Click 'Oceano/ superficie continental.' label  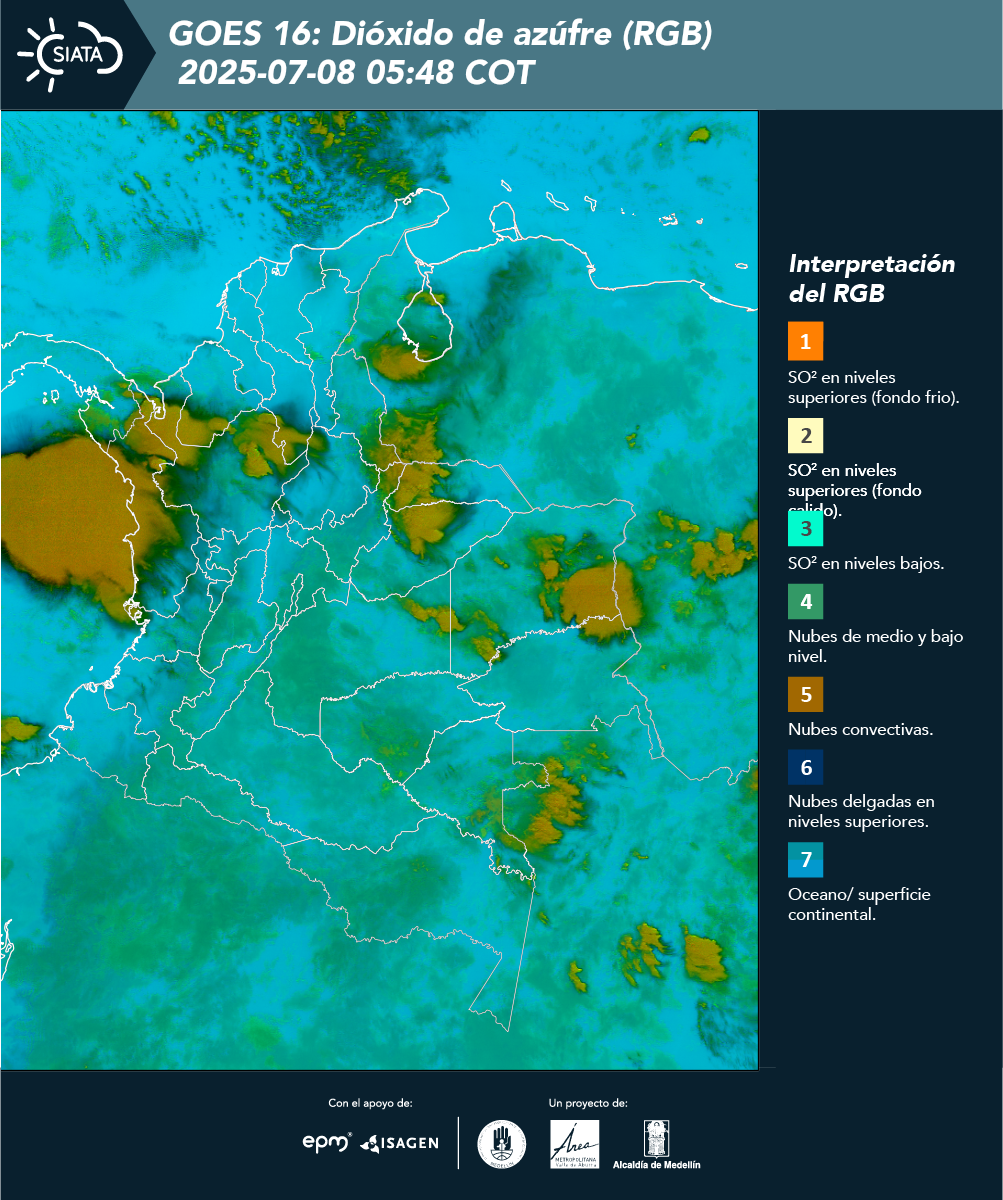click(x=859, y=904)
